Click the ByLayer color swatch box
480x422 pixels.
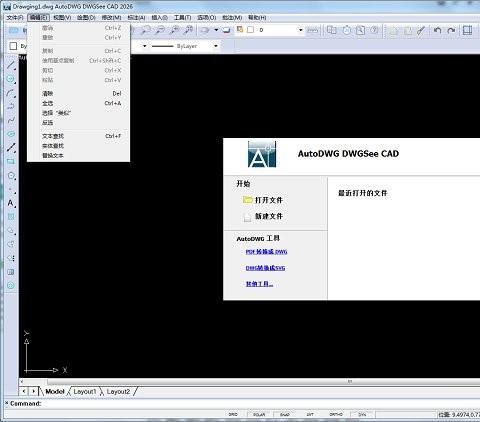(13, 46)
